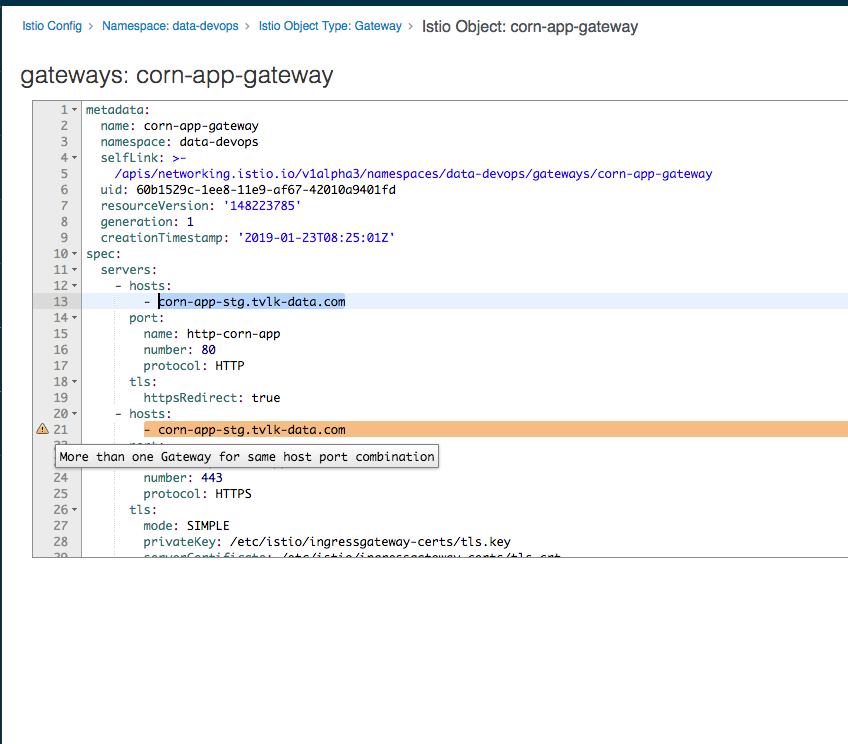Open the Istio Config breadcrumb link
This screenshot has height=744, width=848.
[52, 26]
